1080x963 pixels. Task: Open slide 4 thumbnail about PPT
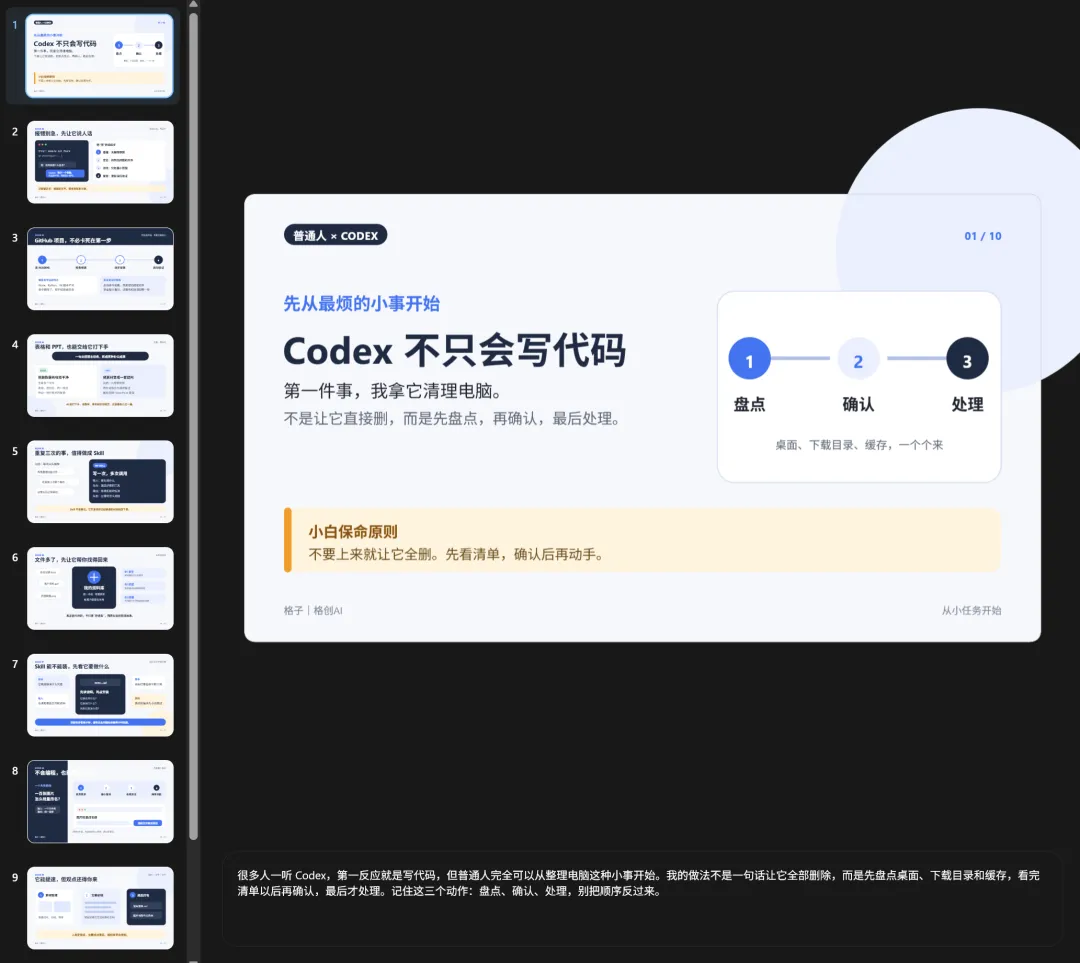(x=100, y=375)
